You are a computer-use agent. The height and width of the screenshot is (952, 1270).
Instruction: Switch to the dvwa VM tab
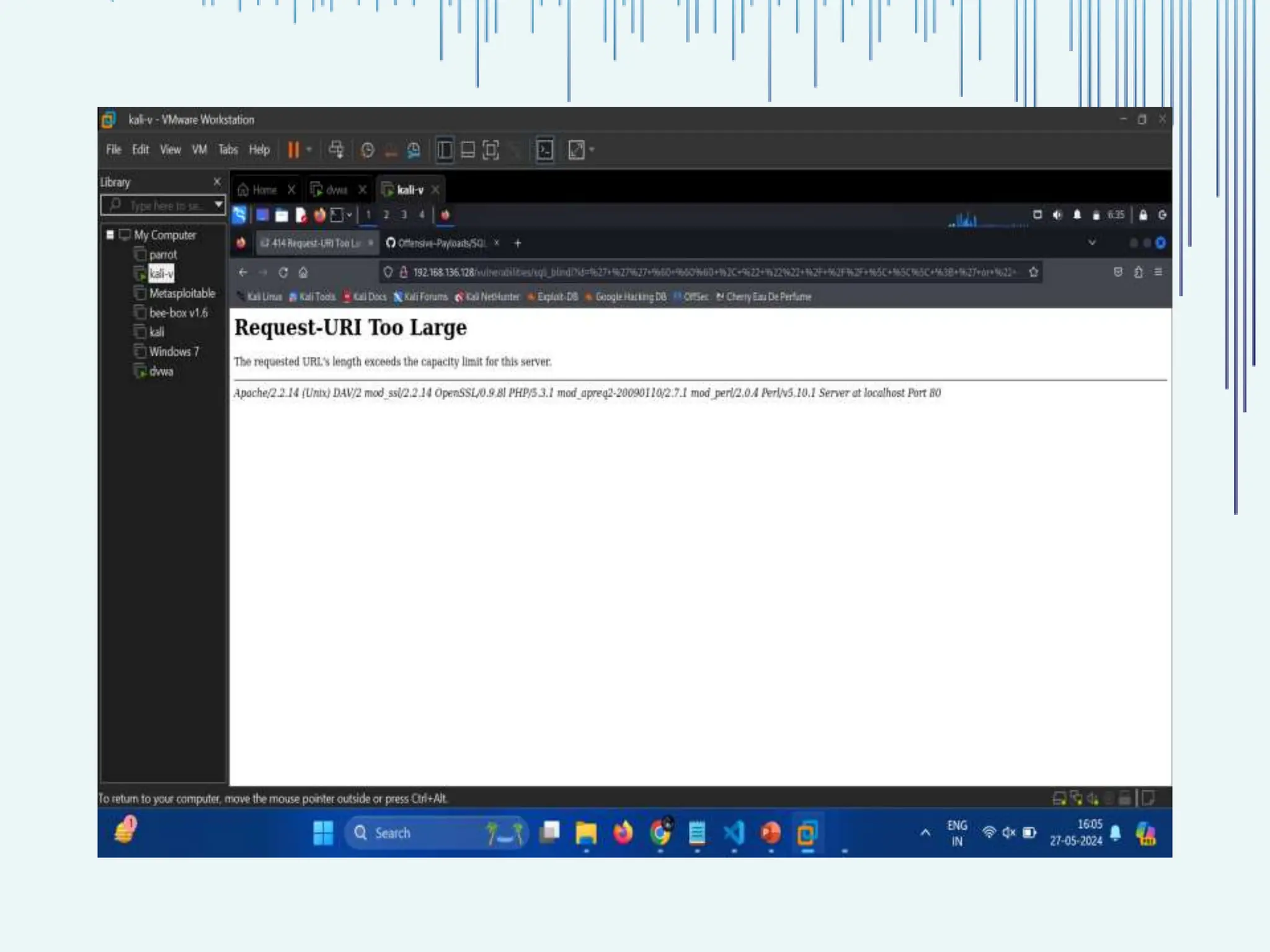(x=335, y=190)
